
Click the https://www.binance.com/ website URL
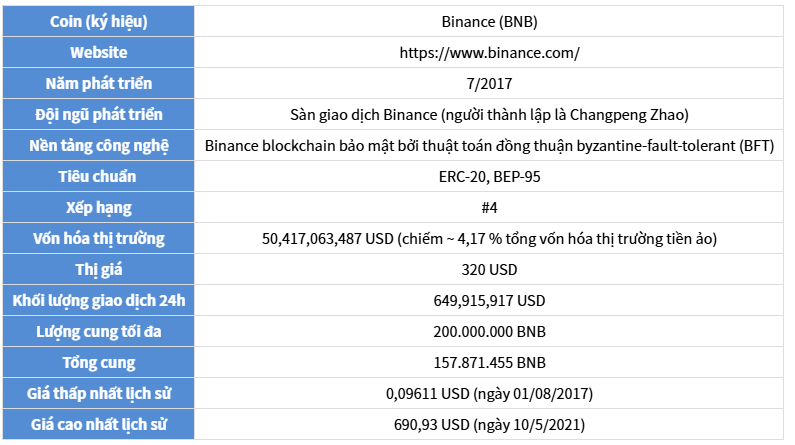488,53
